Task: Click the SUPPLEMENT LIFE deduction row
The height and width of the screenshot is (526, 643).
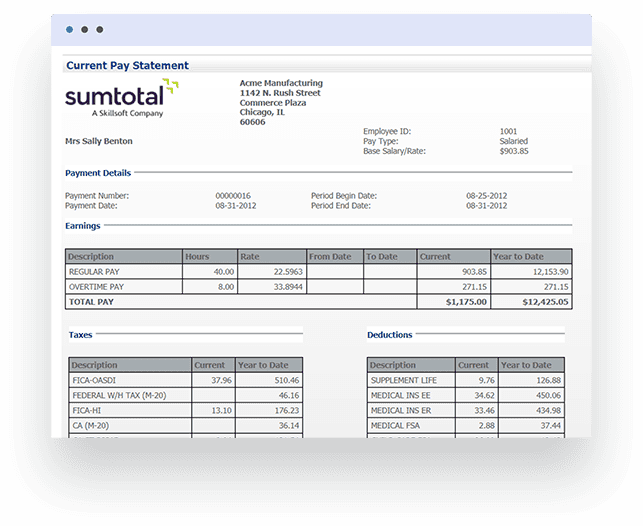Action: coord(466,380)
